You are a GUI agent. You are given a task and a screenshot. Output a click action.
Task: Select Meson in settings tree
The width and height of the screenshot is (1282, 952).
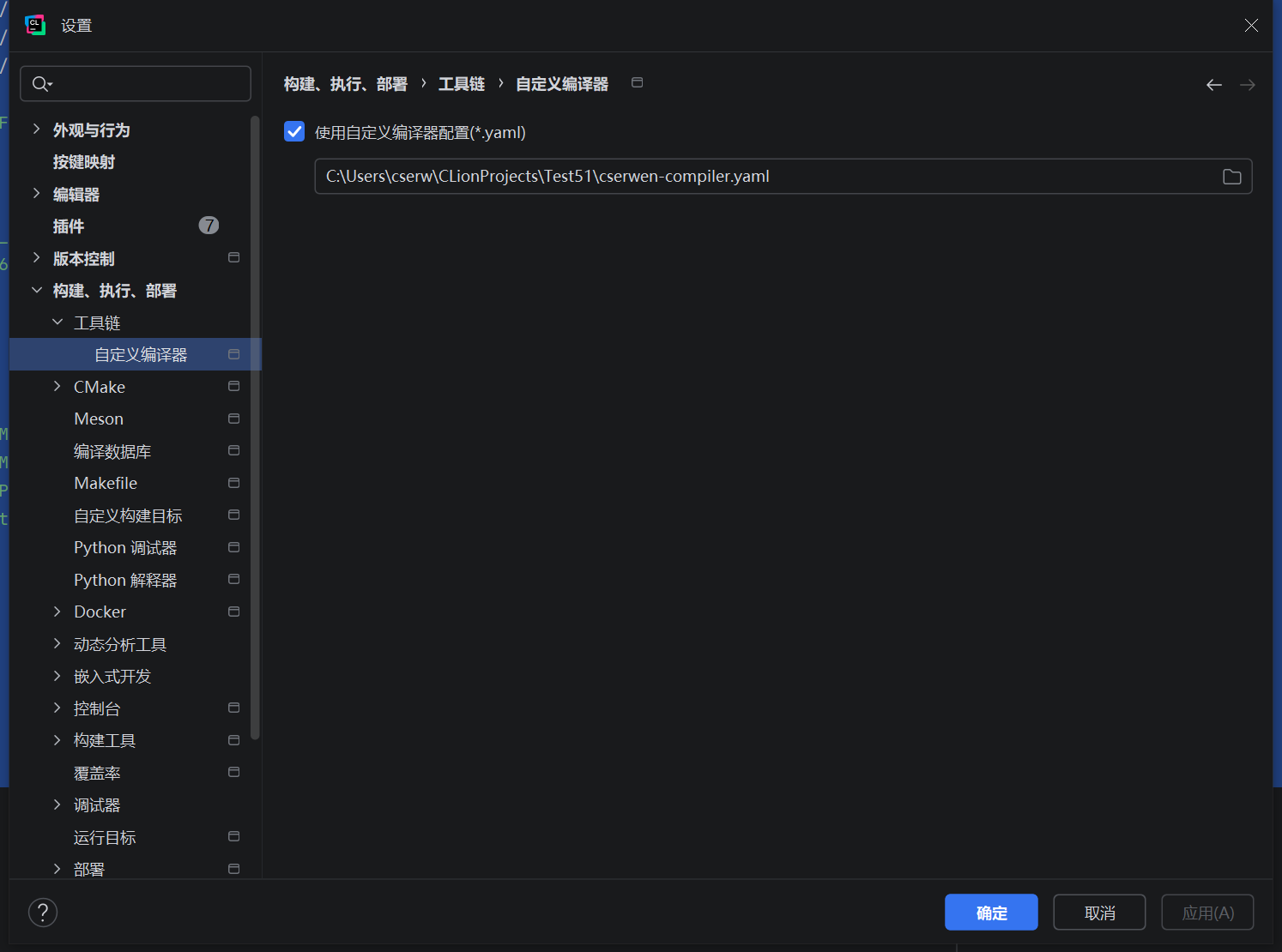99,419
